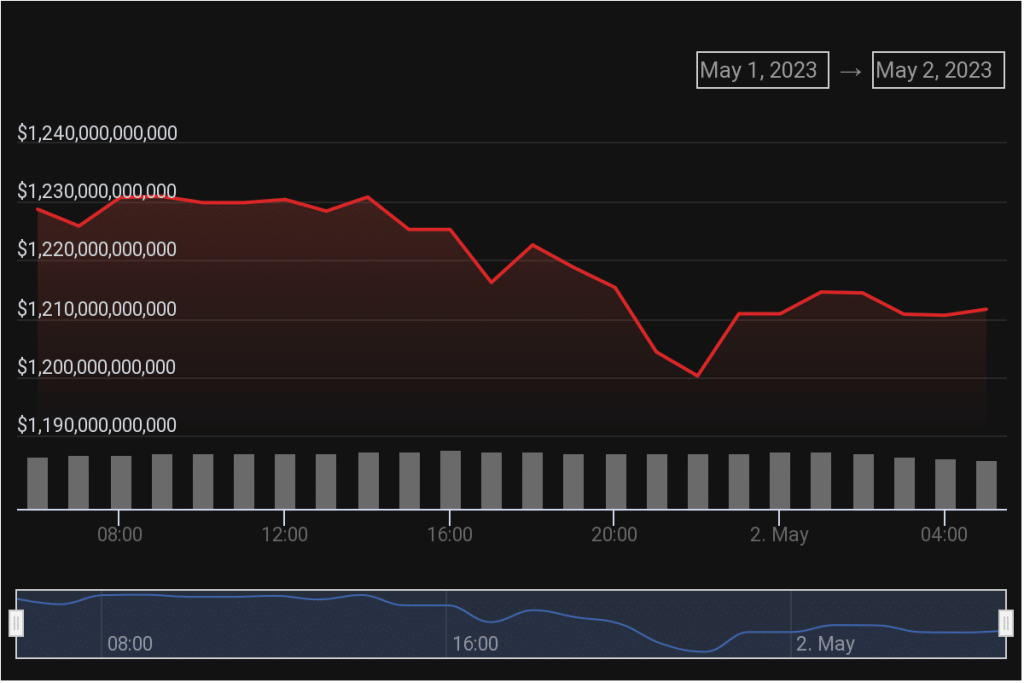
Task: Select the volume bar above the 08:00 label
Action: (x=121, y=482)
